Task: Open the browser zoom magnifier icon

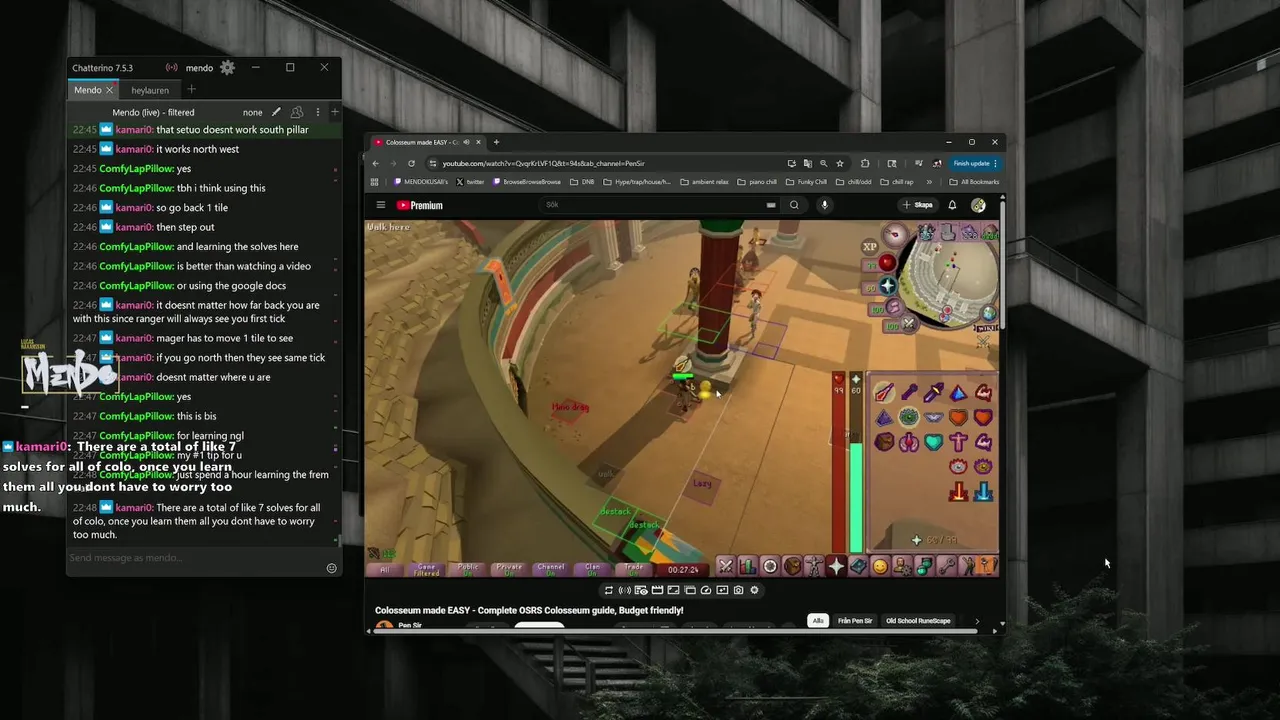Action: click(x=824, y=163)
